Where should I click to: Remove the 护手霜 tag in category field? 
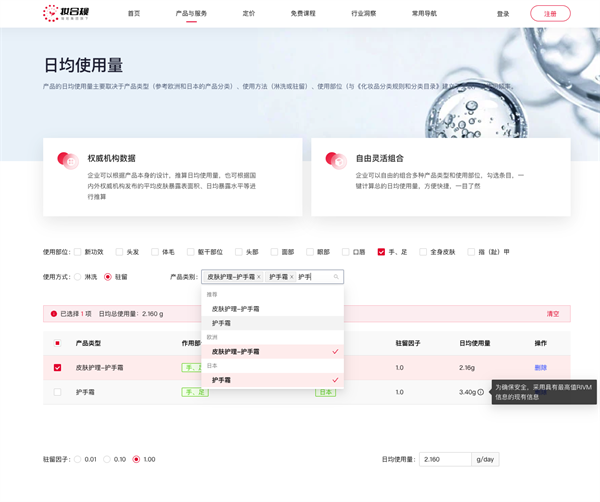pyautogui.click(x=292, y=277)
